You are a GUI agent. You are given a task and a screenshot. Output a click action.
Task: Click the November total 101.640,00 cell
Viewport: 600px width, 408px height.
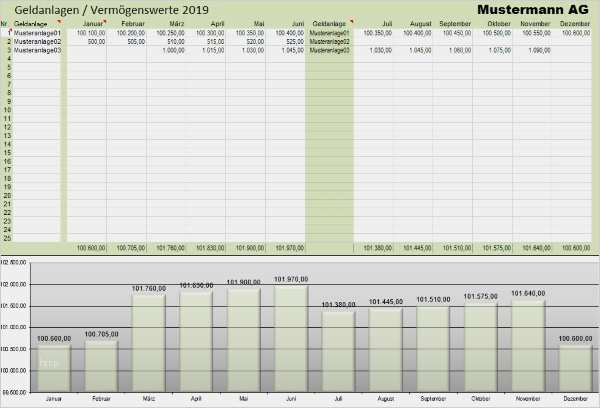[534, 247]
